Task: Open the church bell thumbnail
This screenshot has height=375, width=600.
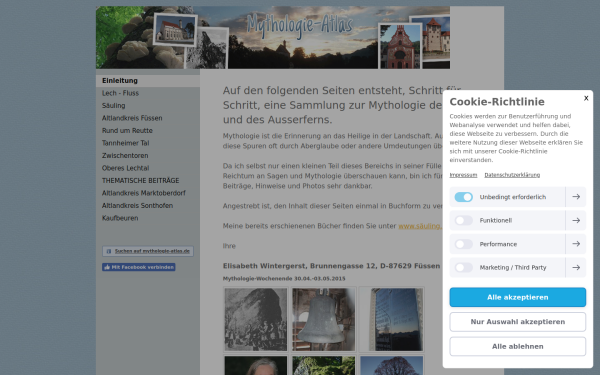Action: click(323, 320)
